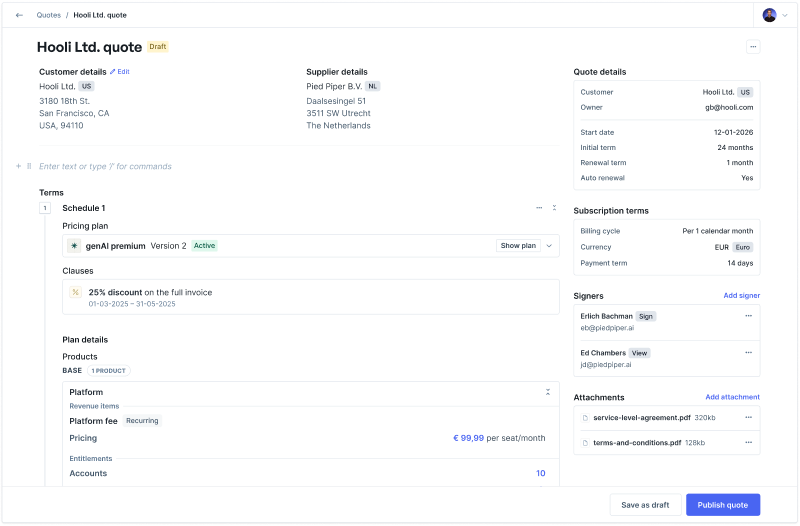Click the Initial term 24 months value

pos(735,147)
